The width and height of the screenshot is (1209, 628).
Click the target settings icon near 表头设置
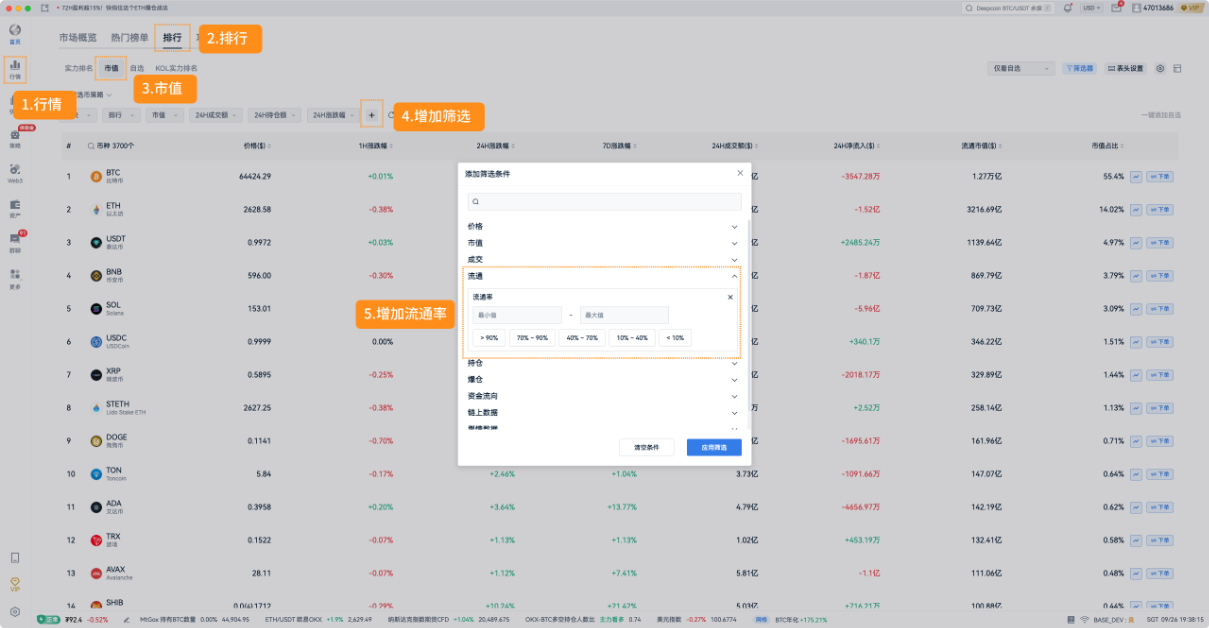pyautogui.click(x=1160, y=68)
